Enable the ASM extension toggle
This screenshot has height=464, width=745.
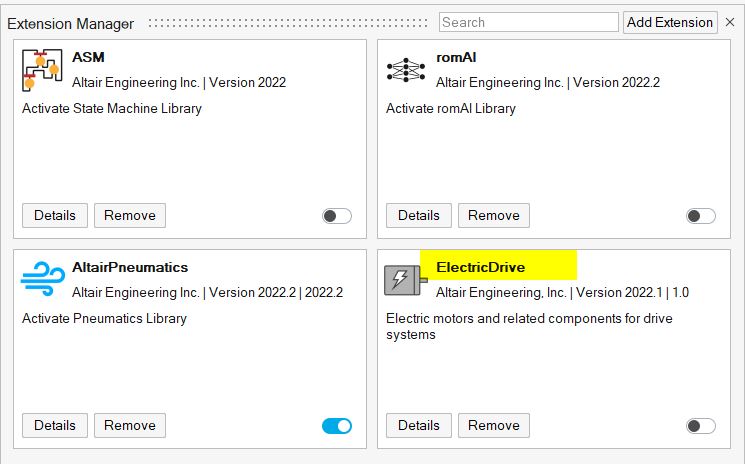pos(337,216)
